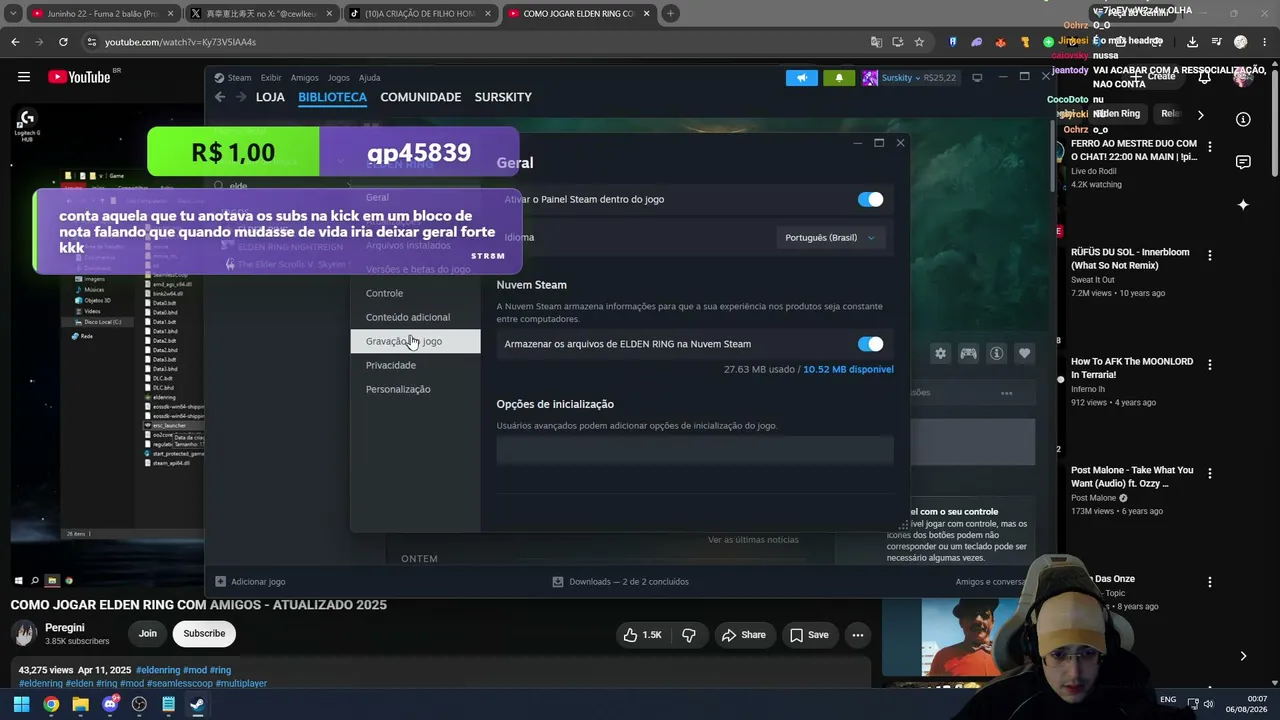Select Conteúdo adicional in properties sidebar
The height and width of the screenshot is (720, 1280).
coord(415,317)
